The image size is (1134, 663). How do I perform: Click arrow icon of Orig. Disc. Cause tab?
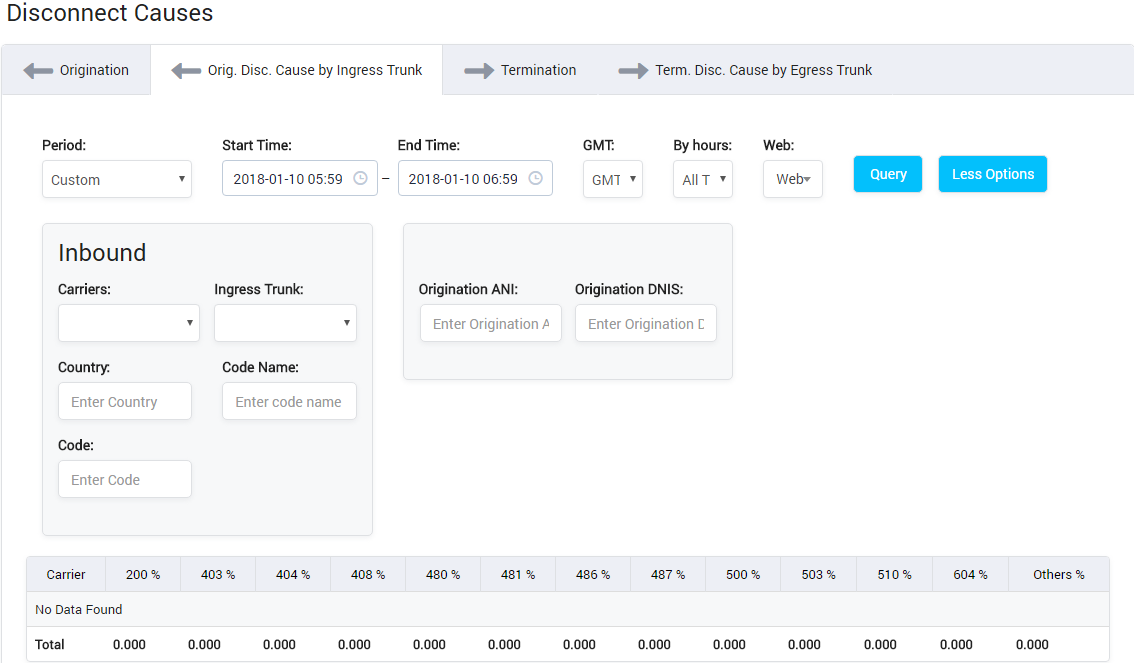[x=186, y=71]
